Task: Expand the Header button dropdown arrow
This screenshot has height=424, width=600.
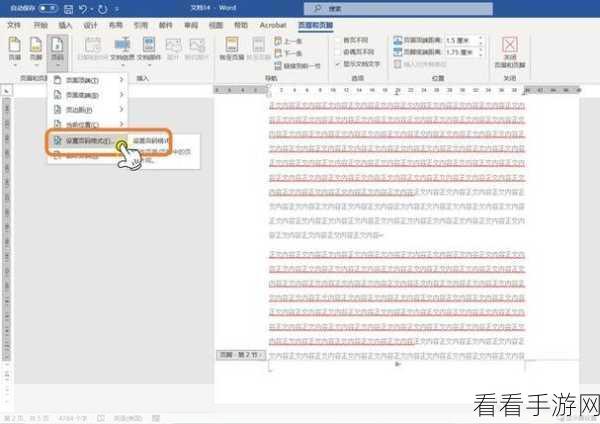Action: (x=15, y=65)
